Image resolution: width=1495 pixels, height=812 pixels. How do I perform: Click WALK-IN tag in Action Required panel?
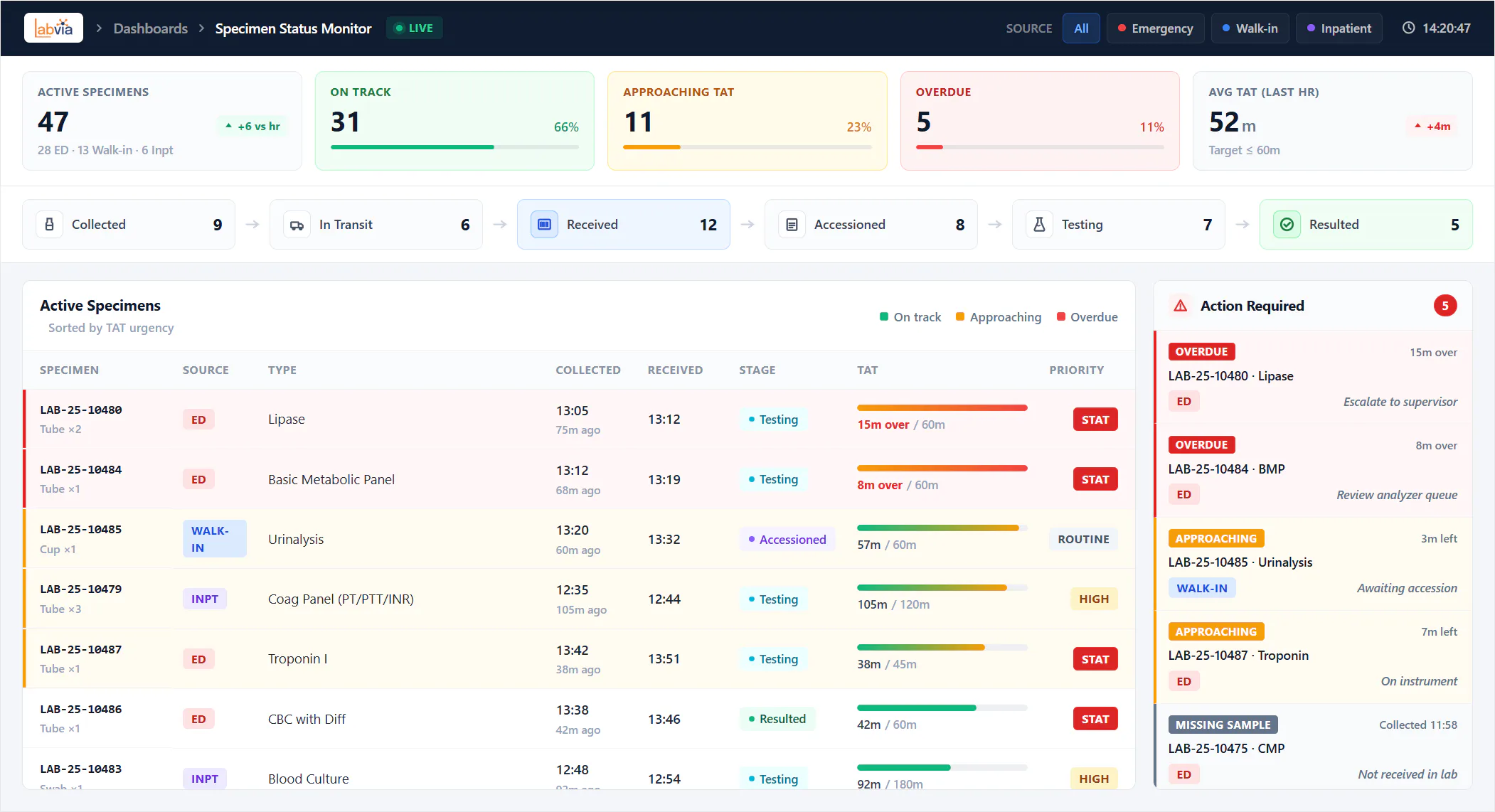pos(1202,588)
